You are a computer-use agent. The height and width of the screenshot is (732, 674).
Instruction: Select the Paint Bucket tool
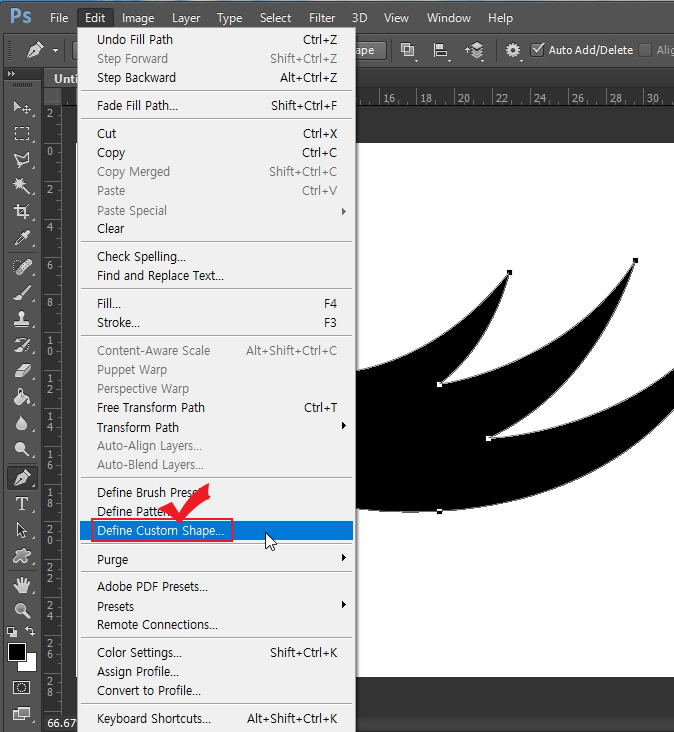pos(21,397)
